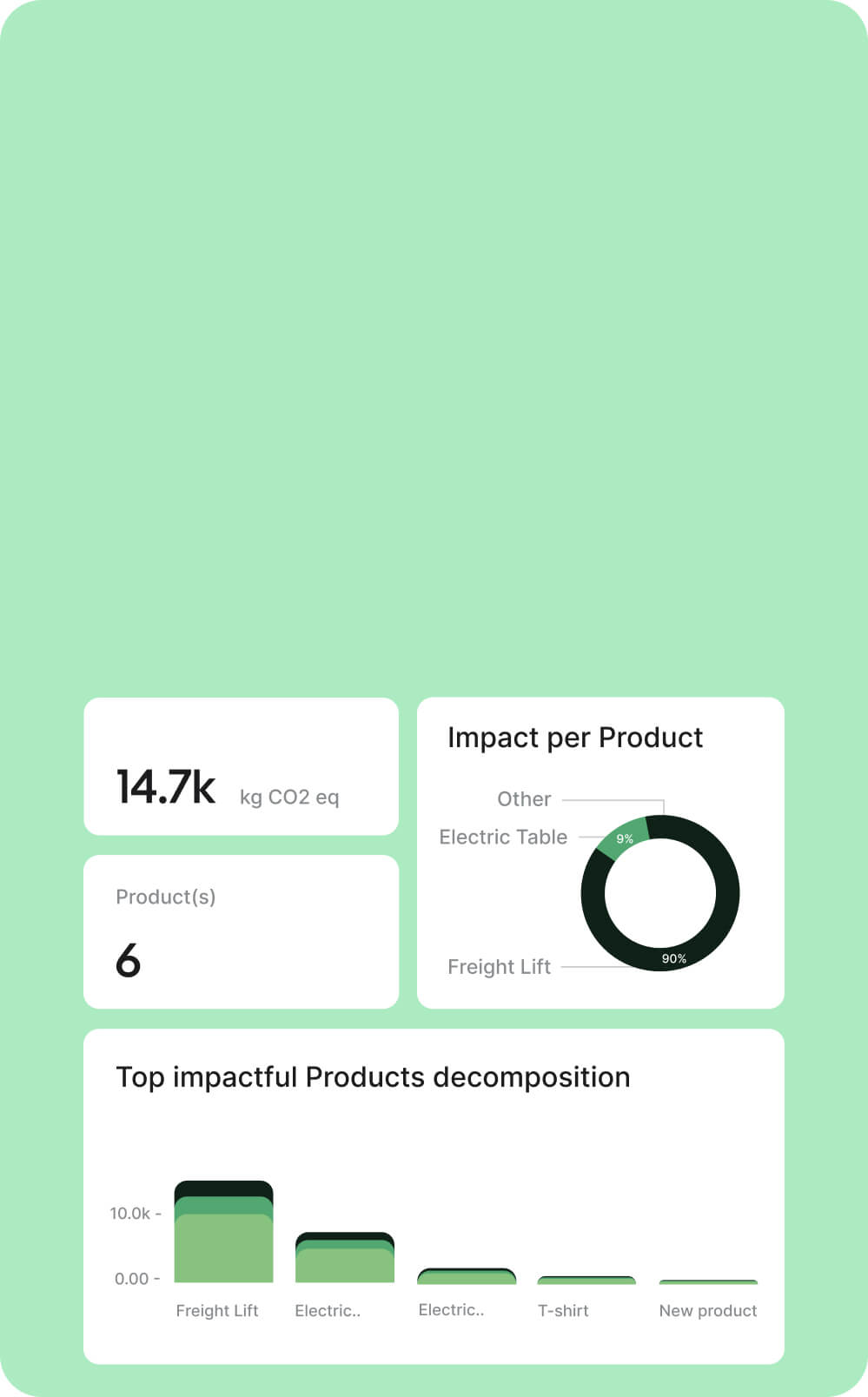This screenshot has width=868, height=1397.
Task: Select the Freight Lift bar's light green base
Action: (x=224, y=1248)
